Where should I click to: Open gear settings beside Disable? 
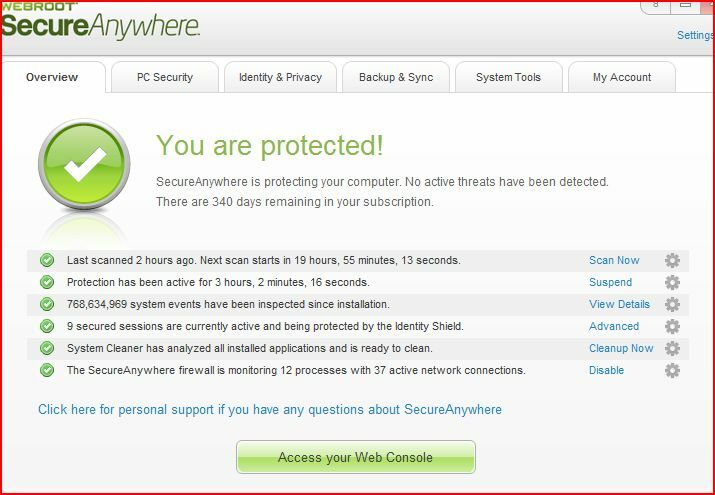point(672,370)
